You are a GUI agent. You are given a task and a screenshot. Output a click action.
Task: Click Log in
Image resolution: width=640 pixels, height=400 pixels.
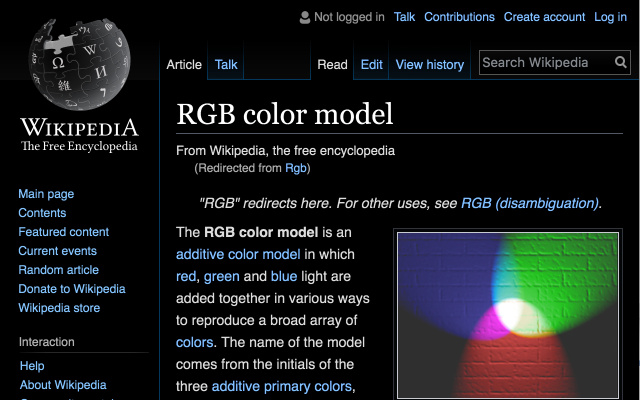tap(610, 17)
